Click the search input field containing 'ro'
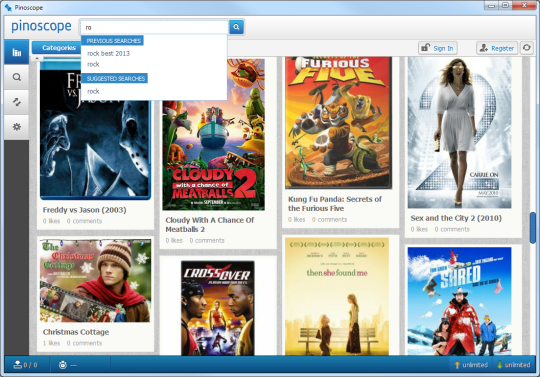 point(154,27)
